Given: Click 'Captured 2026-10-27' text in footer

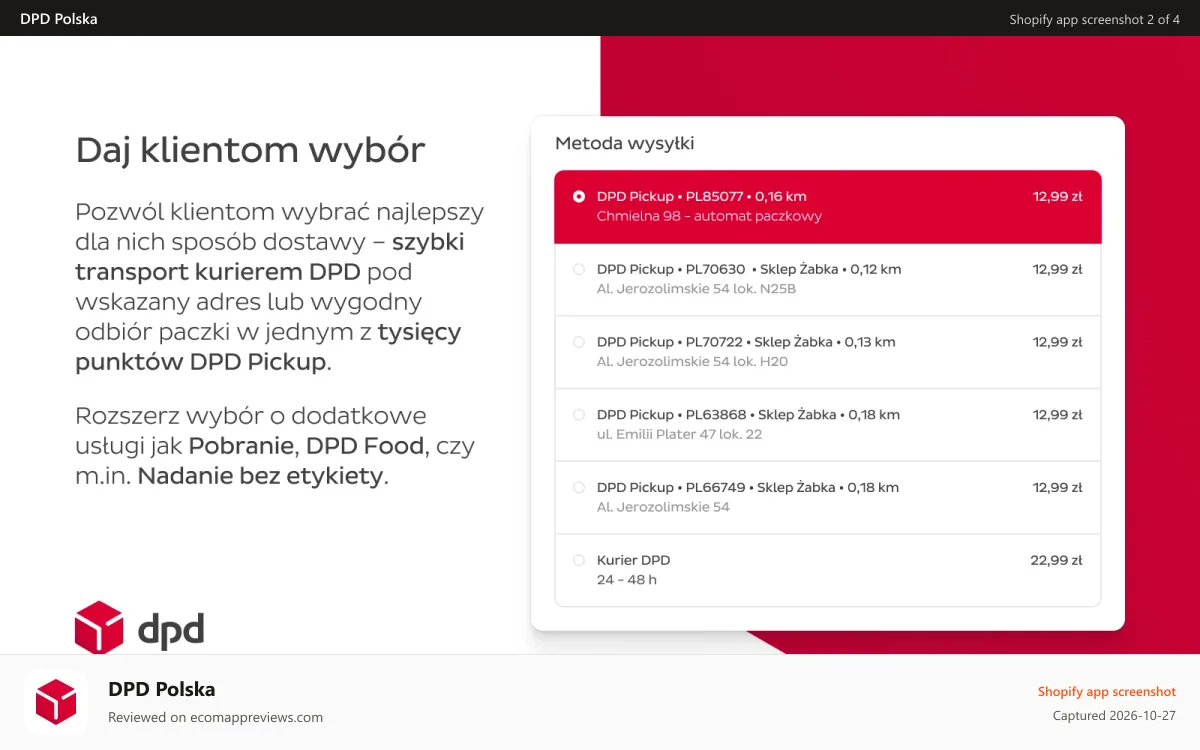Looking at the screenshot, I should [1114, 716].
